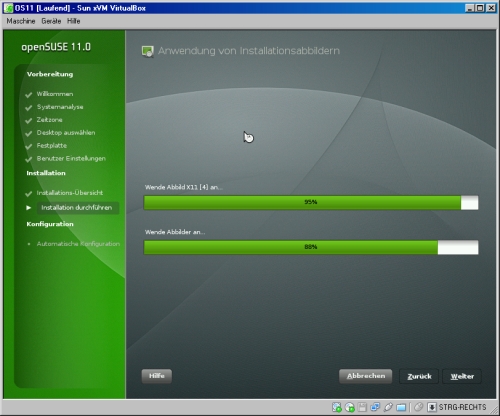Click the keyboard capture arrow icon
Image resolution: width=500 pixels, height=416 pixels.
pos(432,407)
